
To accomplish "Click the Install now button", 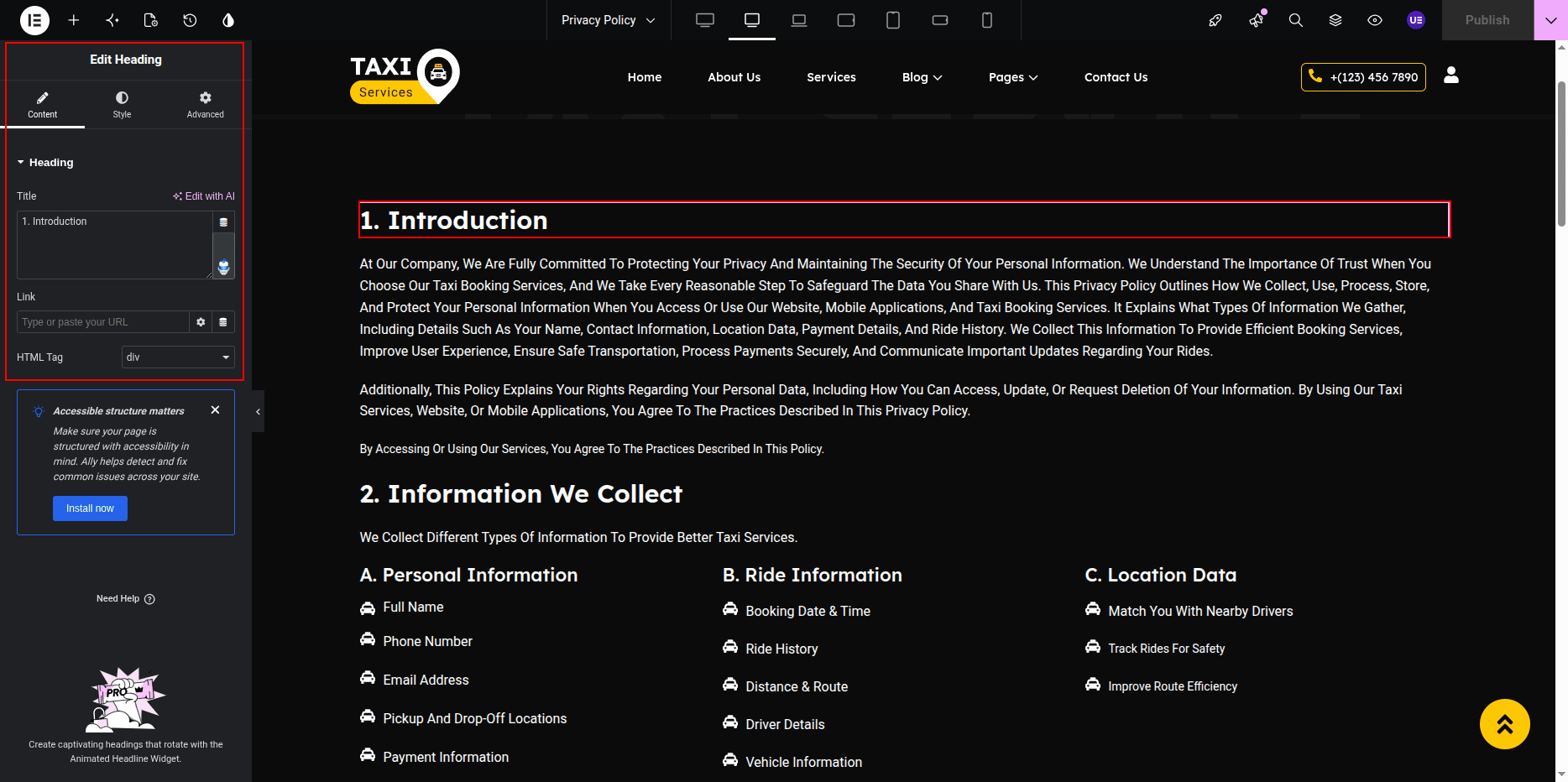I will 90,508.
